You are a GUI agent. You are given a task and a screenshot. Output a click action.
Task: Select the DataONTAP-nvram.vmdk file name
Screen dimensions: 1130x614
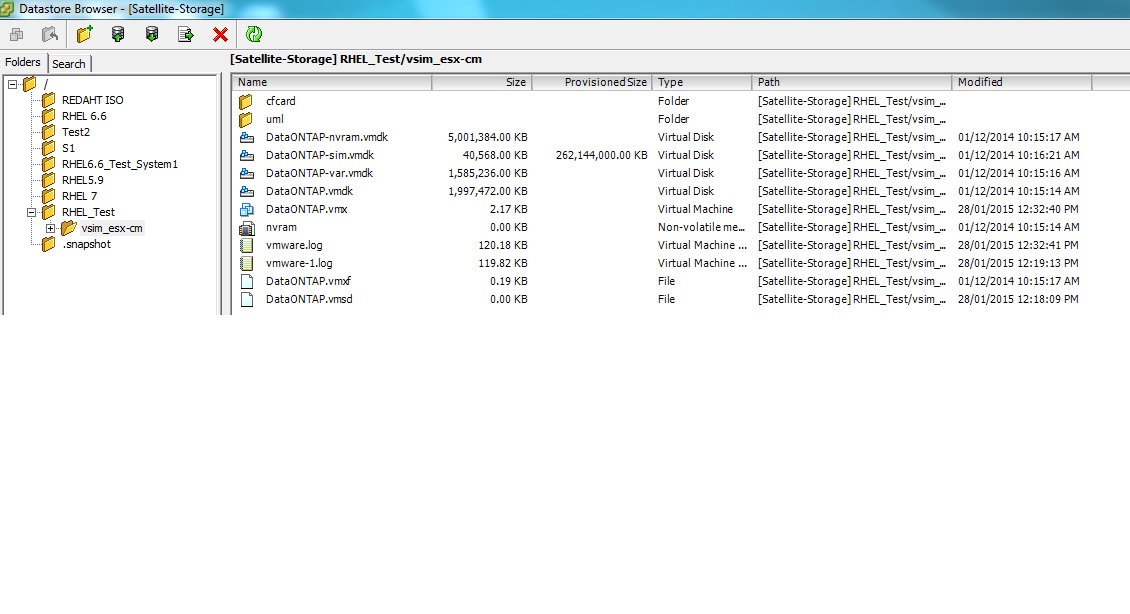326,137
